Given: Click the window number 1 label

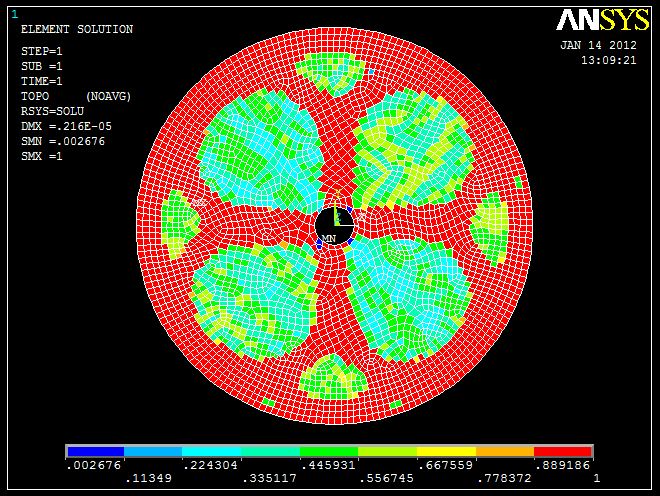Looking at the screenshot, I should pos(13,14).
